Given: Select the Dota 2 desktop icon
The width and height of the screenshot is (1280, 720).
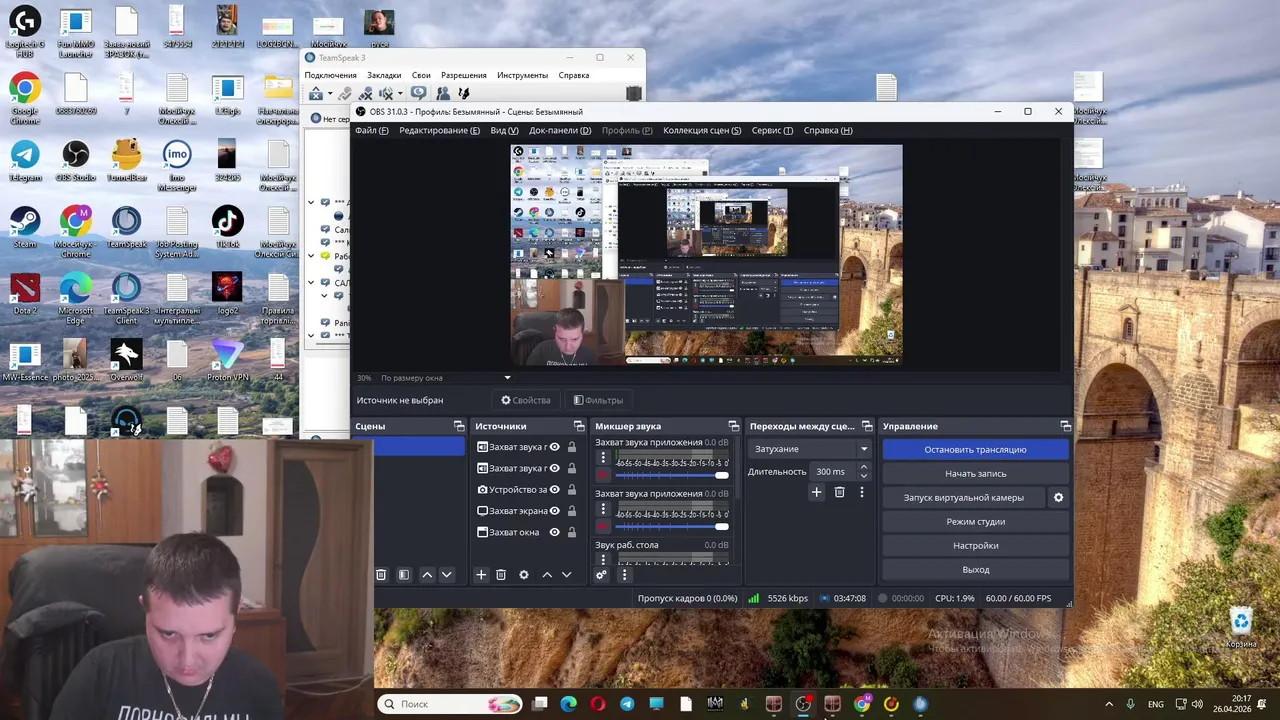Looking at the screenshot, I should click(x=25, y=294).
